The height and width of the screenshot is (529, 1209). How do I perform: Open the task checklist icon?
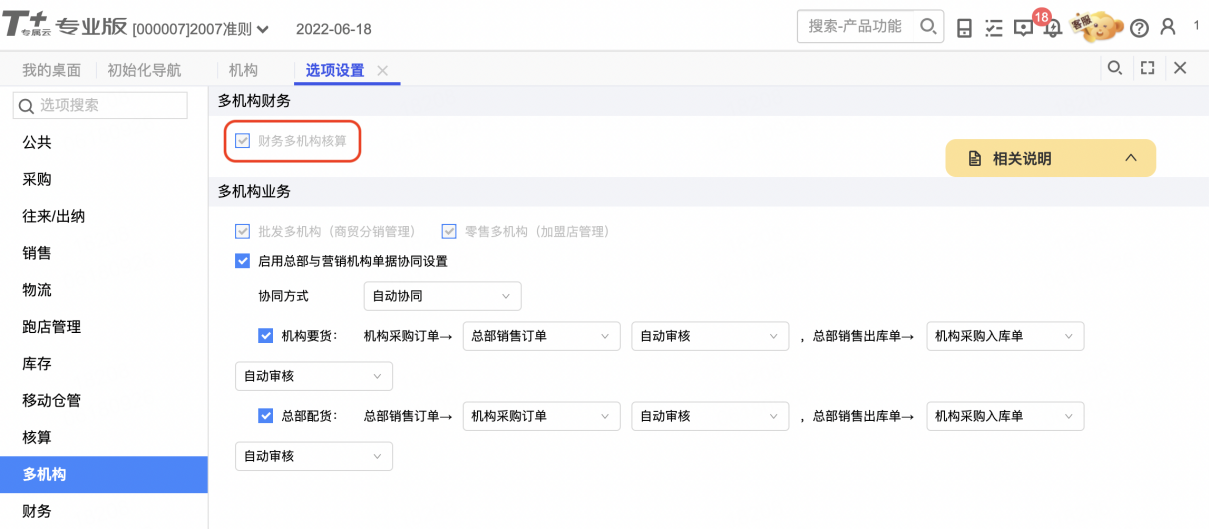pyautogui.click(x=993, y=28)
